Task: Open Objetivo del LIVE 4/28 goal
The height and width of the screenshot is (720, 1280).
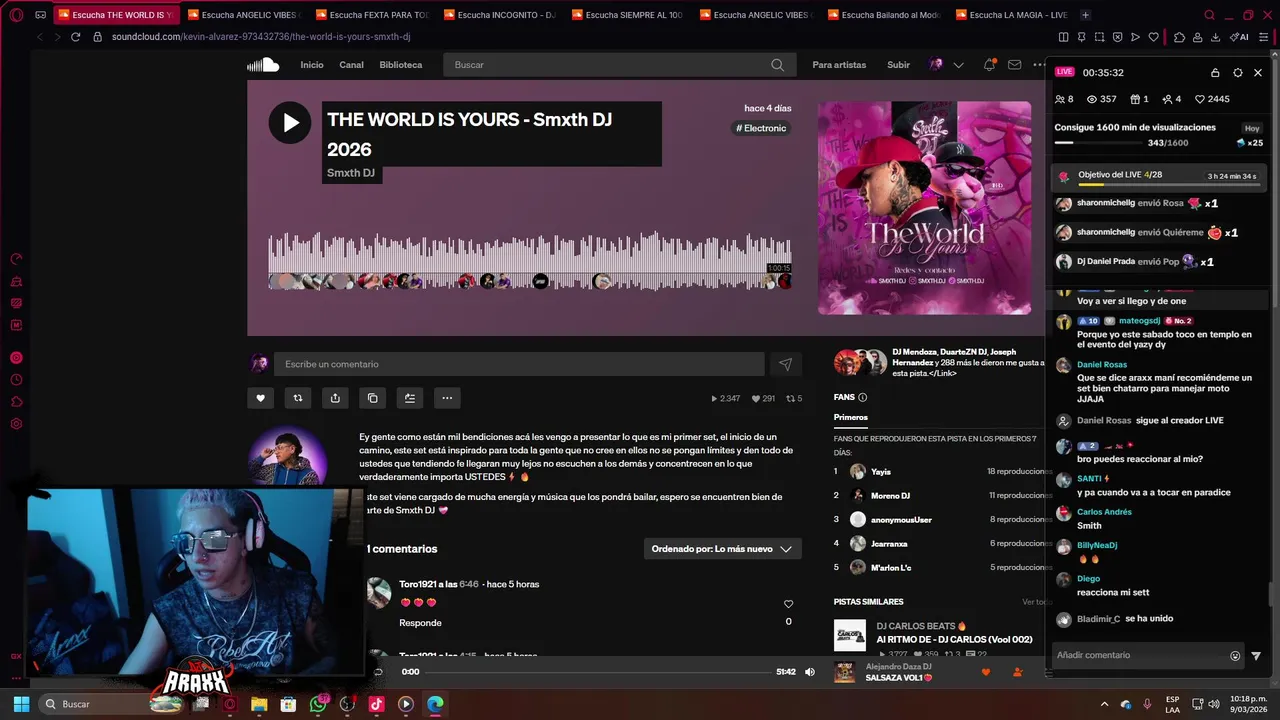Action: pos(1160,176)
